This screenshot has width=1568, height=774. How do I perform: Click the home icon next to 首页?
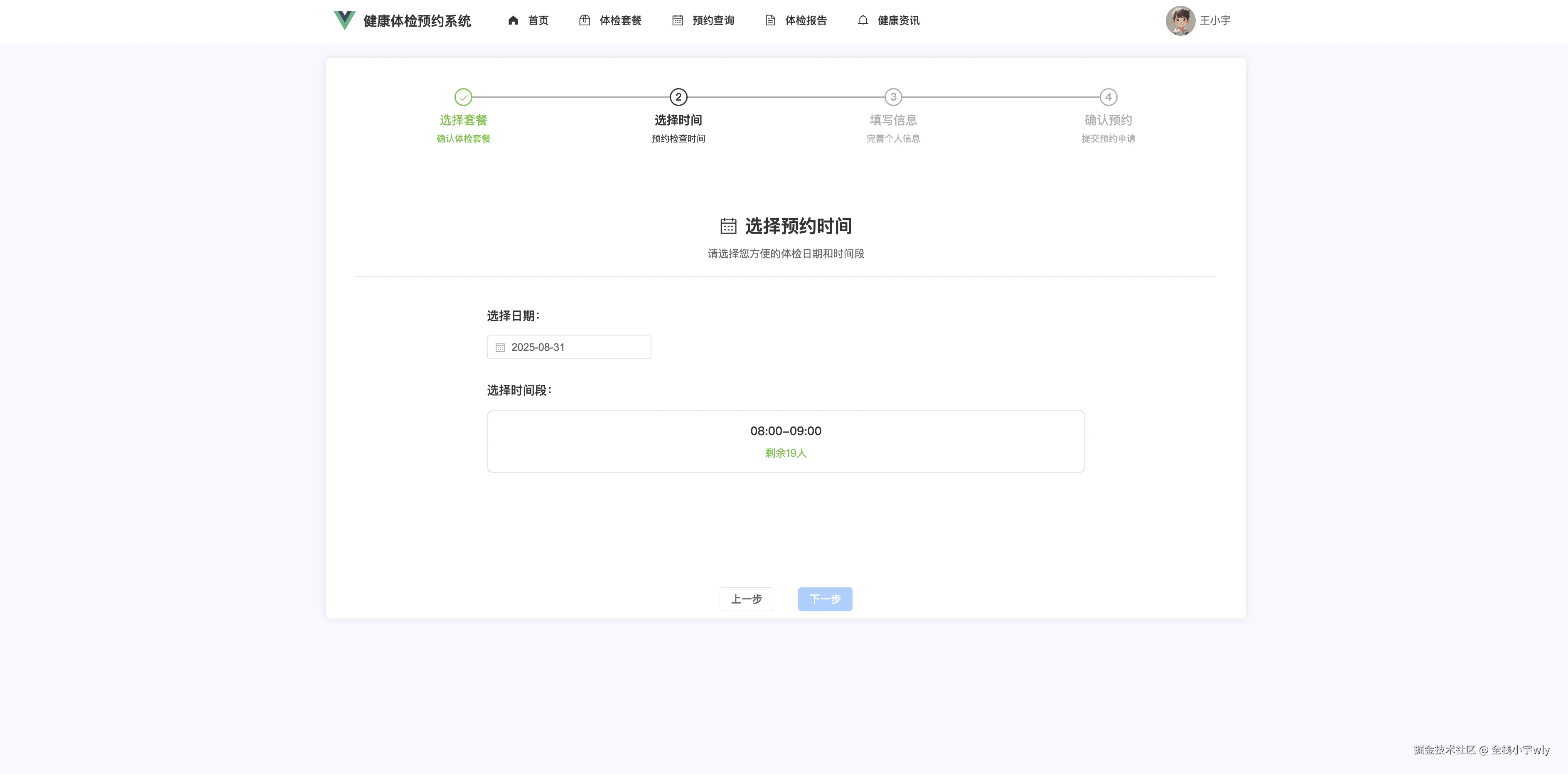point(513,20)
